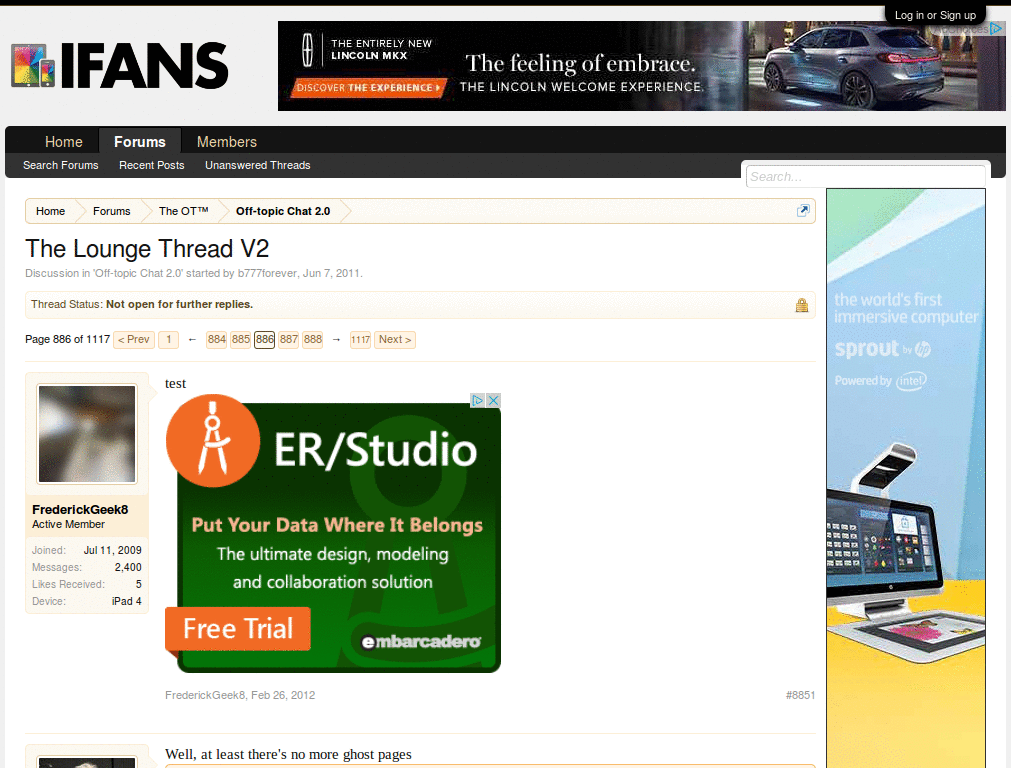Click Home in the breadcrumb
1024x768 pixels.
[x=50, y=211]
